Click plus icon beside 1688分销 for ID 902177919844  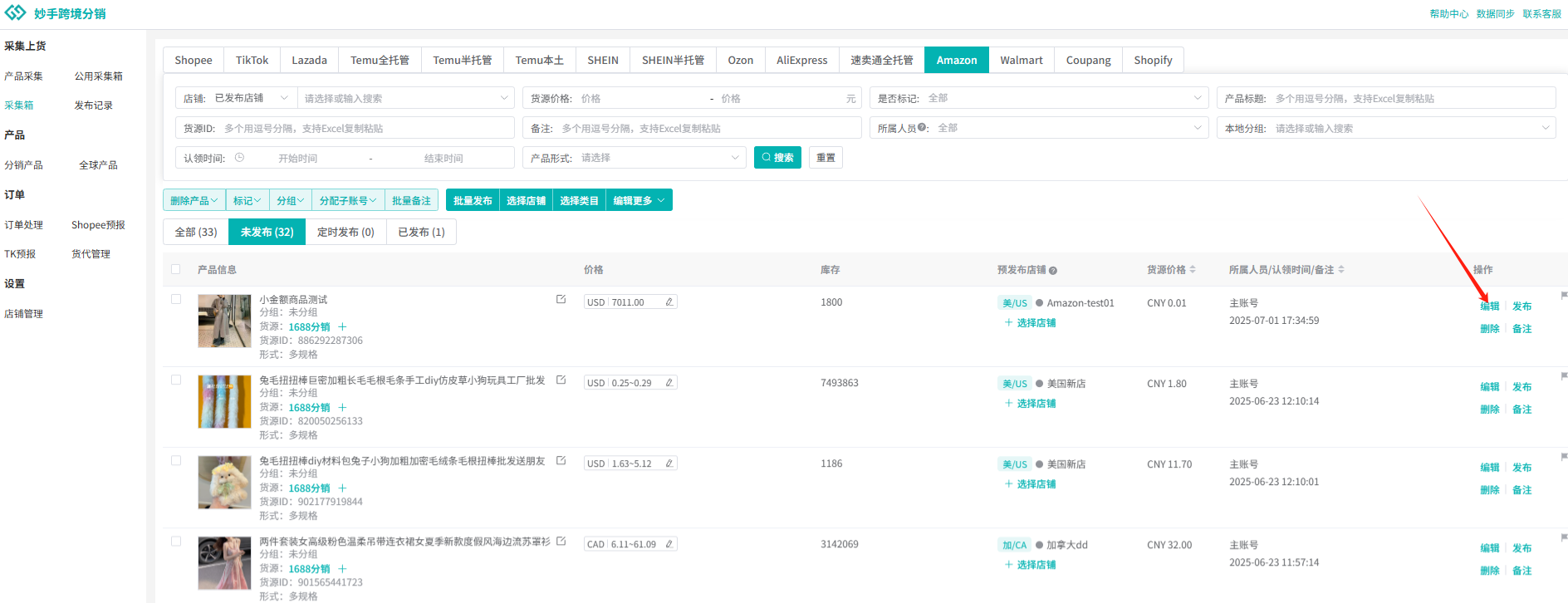(x=342, y=488)
